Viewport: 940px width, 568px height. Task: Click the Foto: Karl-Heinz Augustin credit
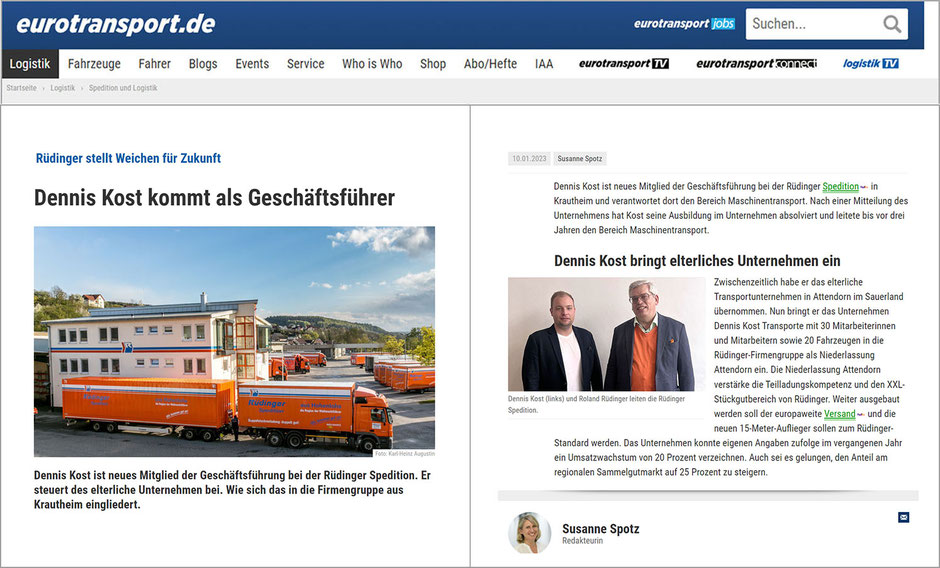pos(405,453)
